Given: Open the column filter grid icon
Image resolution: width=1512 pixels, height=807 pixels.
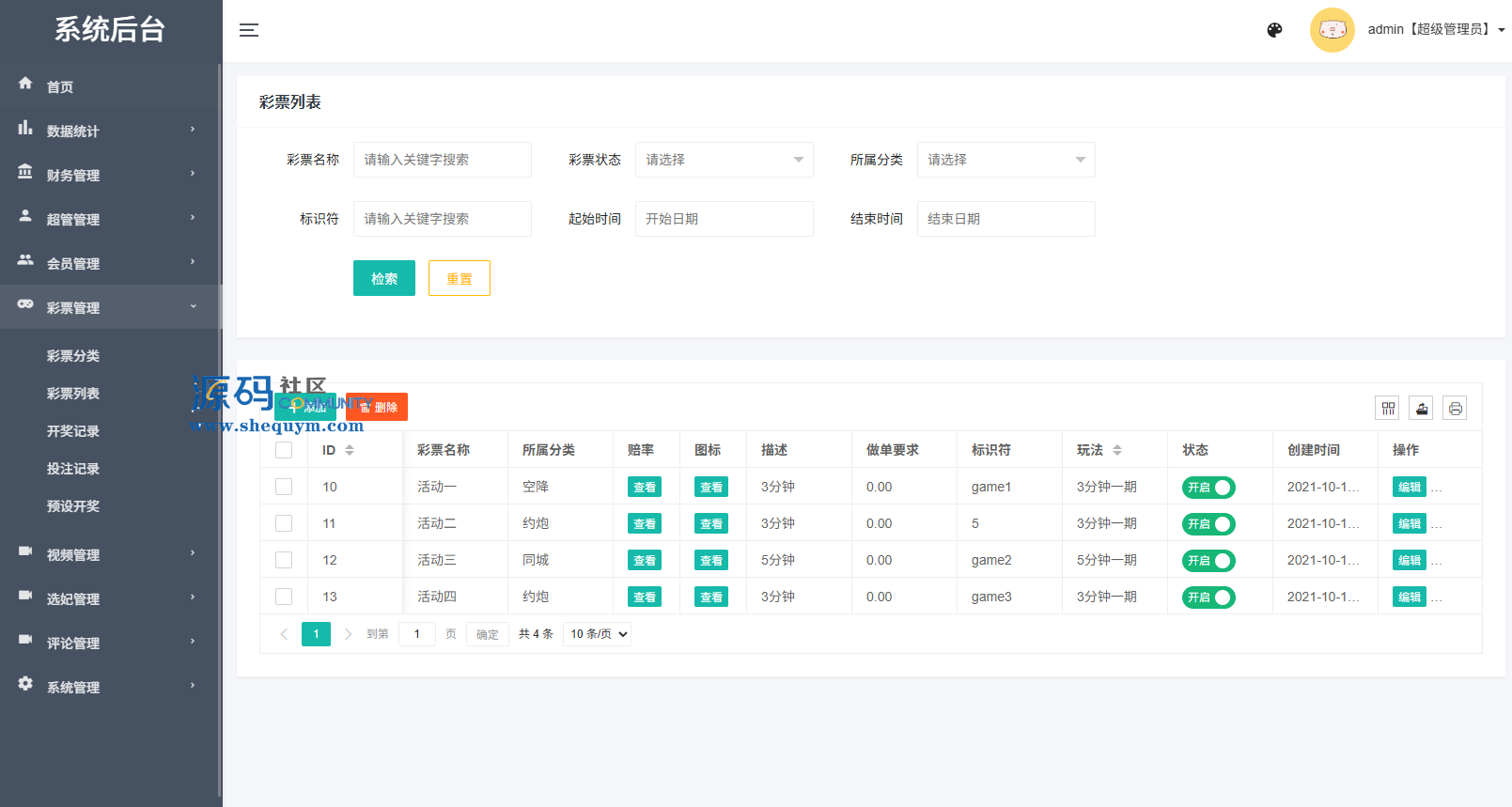Looking at the screenshot, I should tap(1387, 408).
